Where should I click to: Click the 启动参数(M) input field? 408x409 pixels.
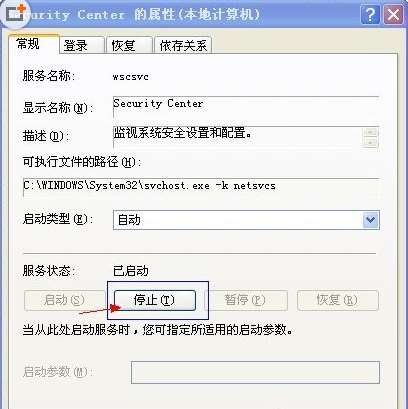tap(255, 372)
